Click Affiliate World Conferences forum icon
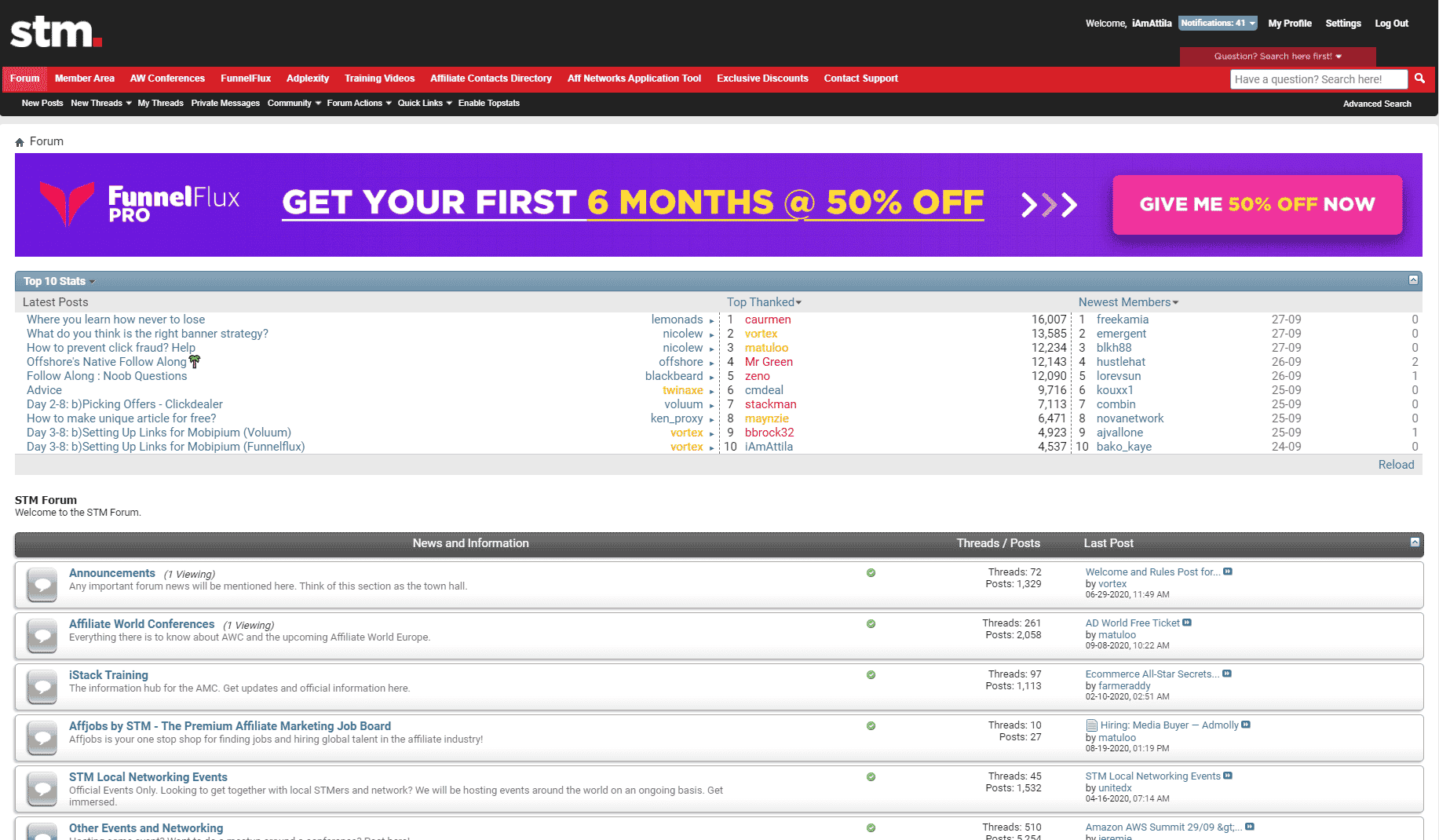 click(42, 636)
